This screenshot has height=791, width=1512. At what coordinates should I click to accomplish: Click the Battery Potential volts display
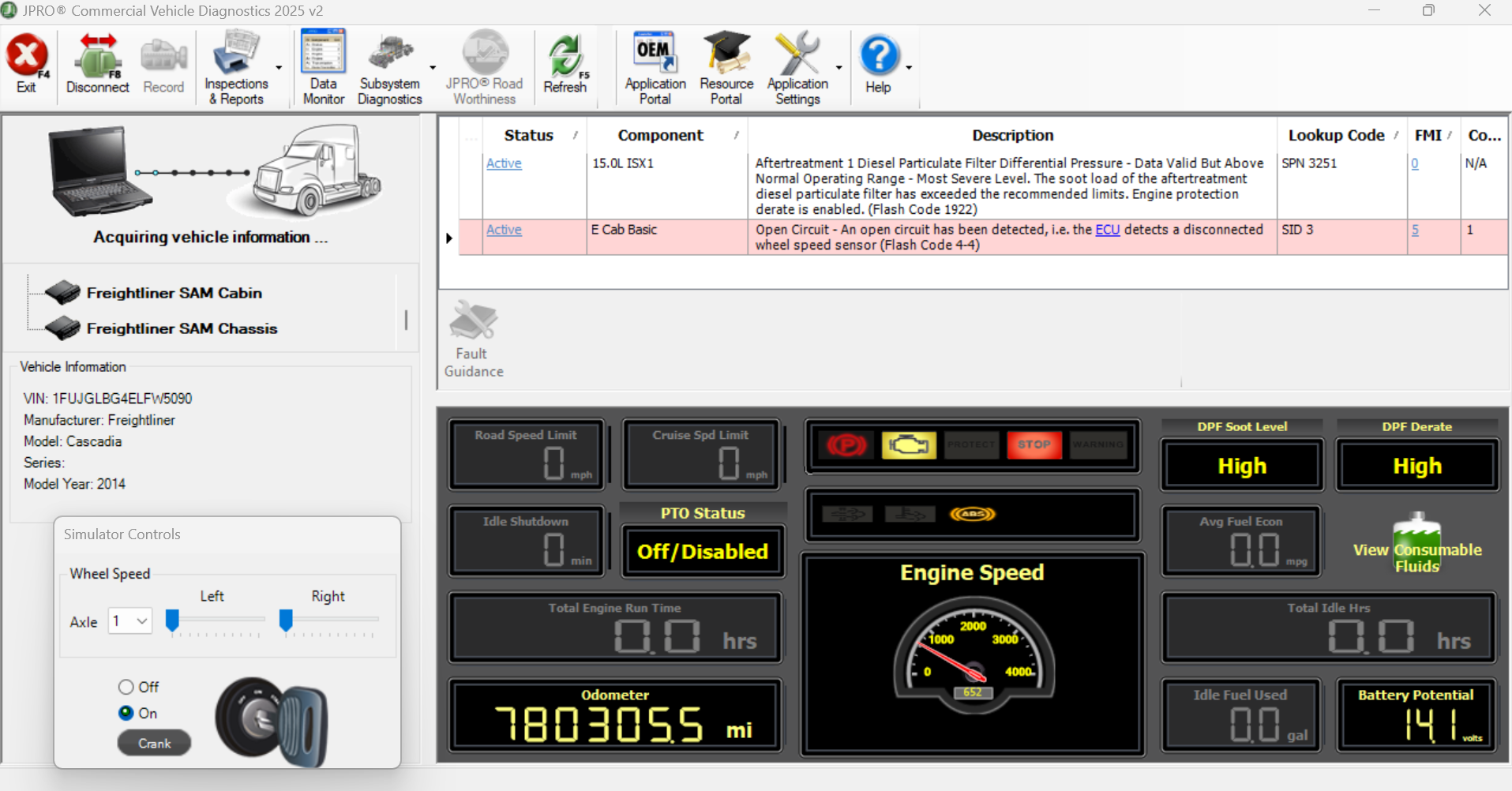click(1416, 716)
